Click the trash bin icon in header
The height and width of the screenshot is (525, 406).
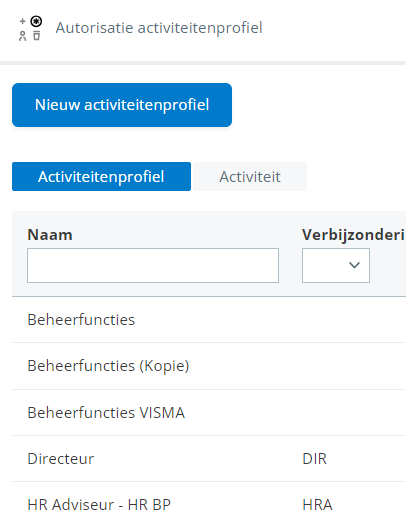click(x=36, y=35)
